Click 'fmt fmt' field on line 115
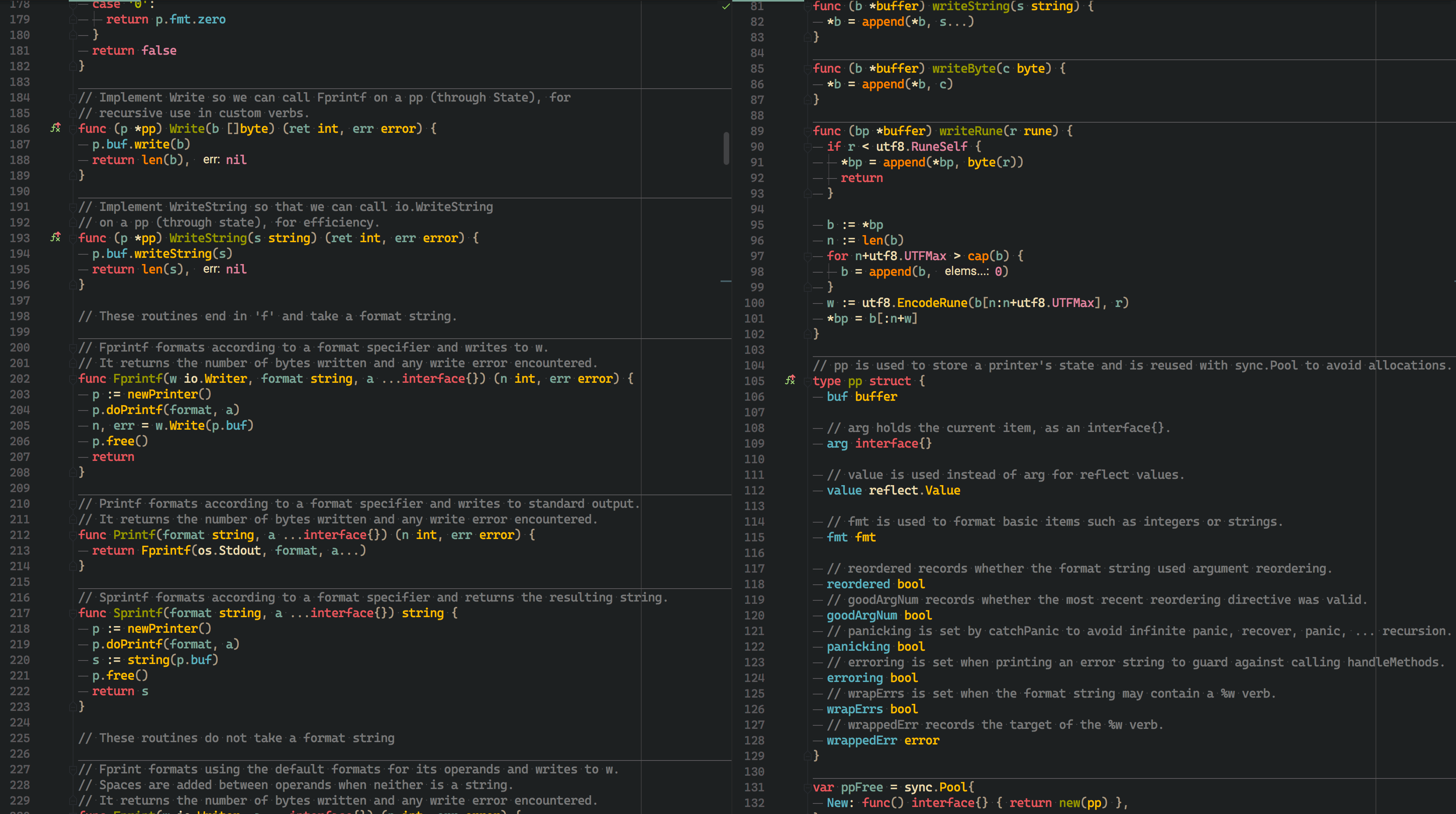1456x814 pixels. pos(851,538)
